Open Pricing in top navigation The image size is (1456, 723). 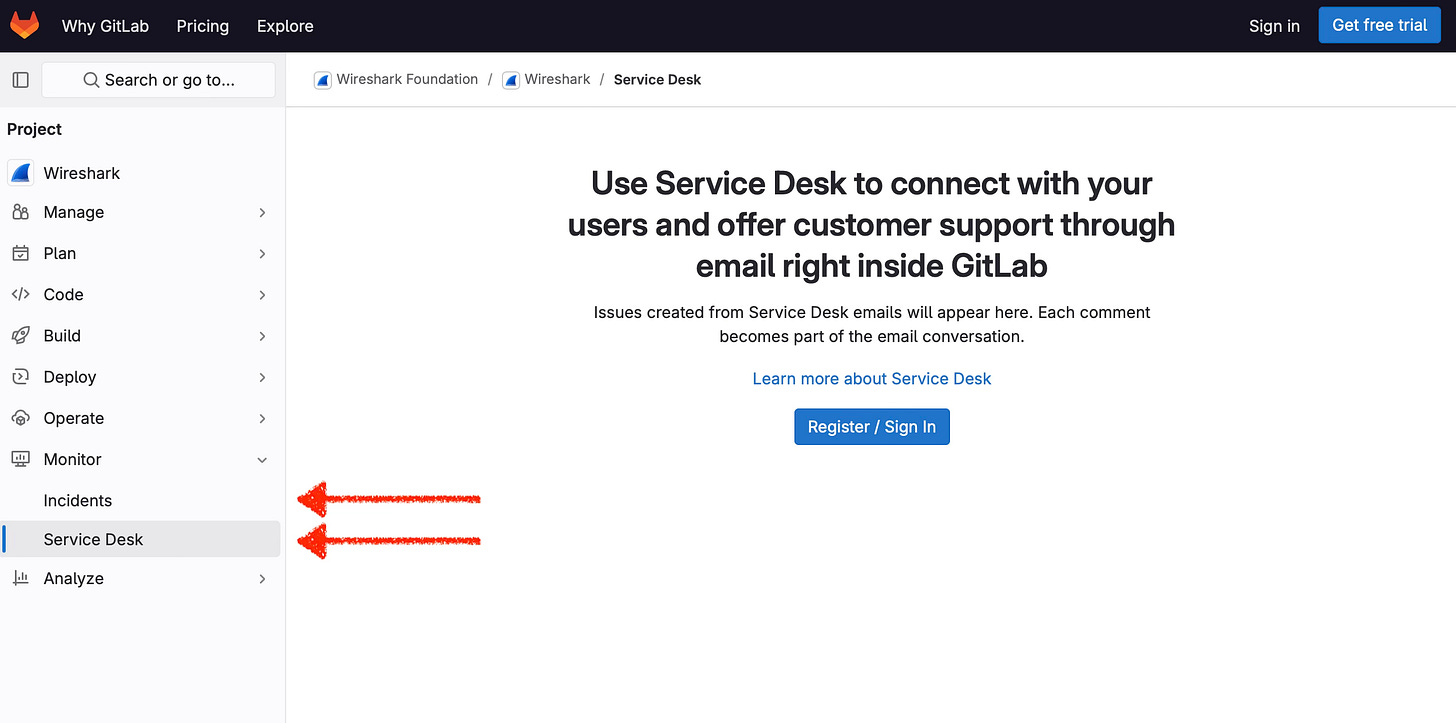203,26
